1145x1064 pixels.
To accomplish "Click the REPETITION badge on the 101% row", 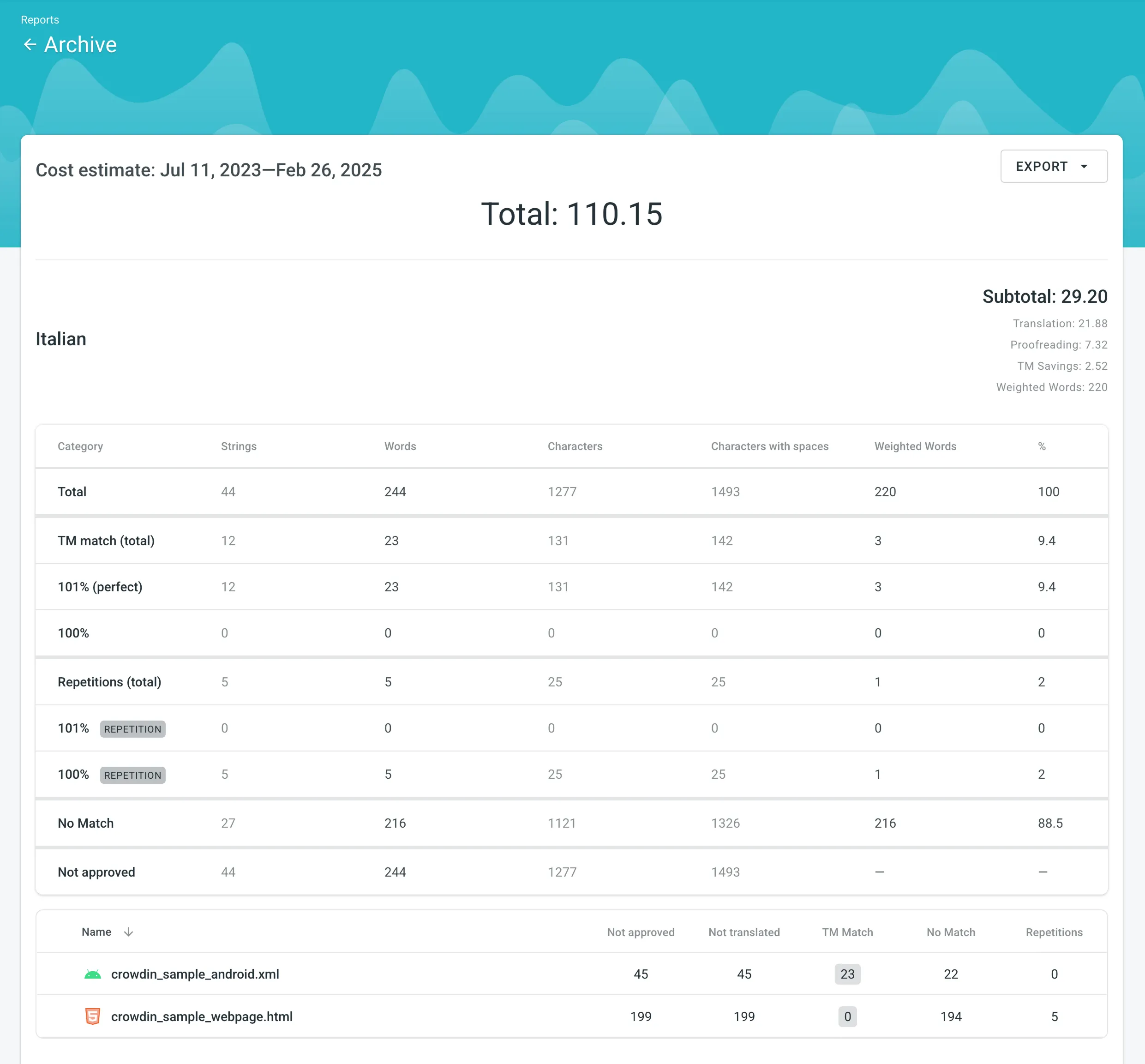I will point(132,729).
